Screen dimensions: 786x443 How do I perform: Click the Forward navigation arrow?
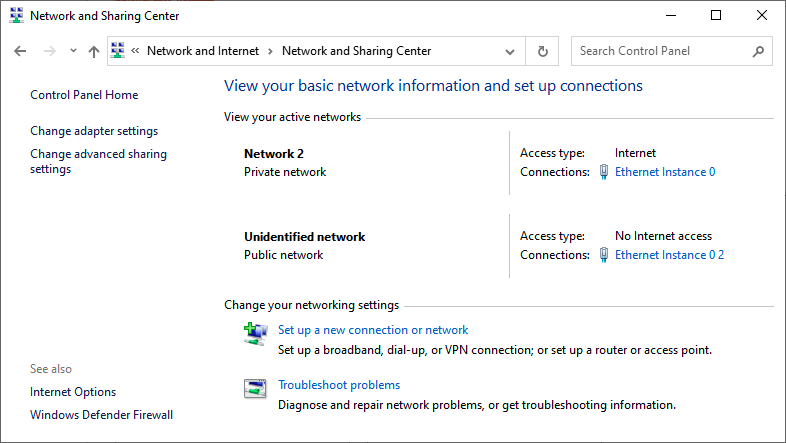(x=50, y=51)
